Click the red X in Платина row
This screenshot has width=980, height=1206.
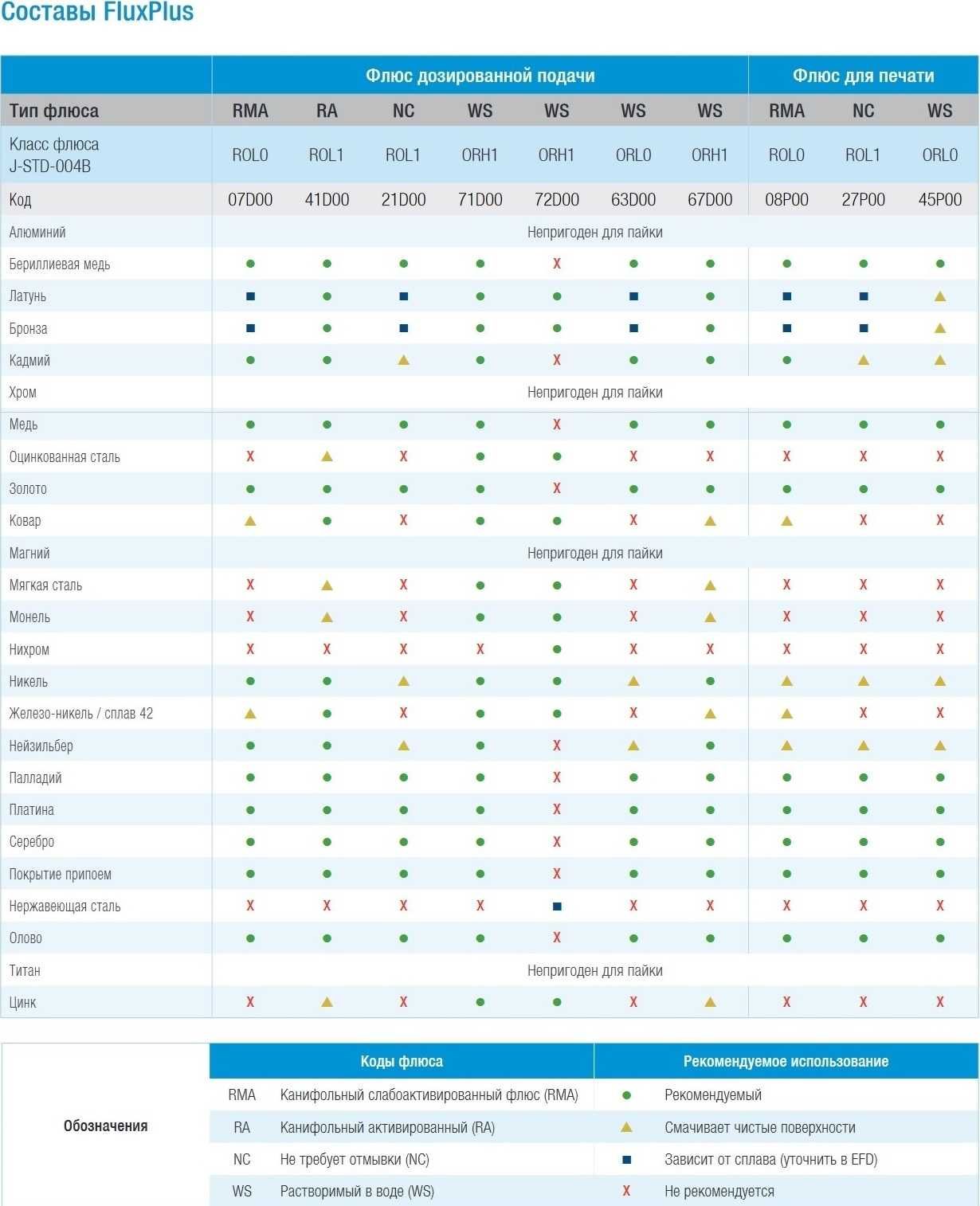pos(557,809)
